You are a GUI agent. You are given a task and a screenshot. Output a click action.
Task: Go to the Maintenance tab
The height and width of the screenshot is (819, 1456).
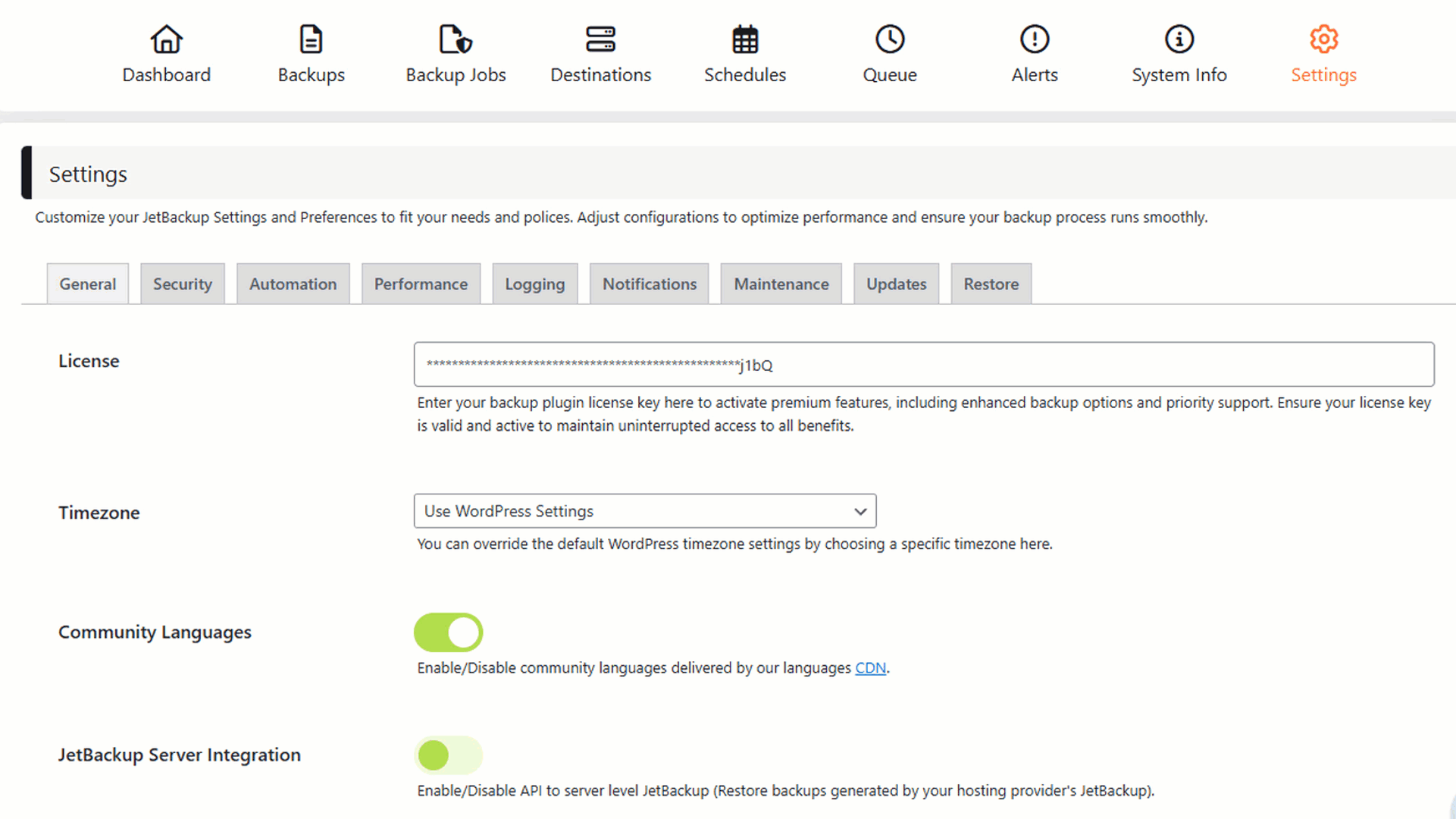point(781,284)
